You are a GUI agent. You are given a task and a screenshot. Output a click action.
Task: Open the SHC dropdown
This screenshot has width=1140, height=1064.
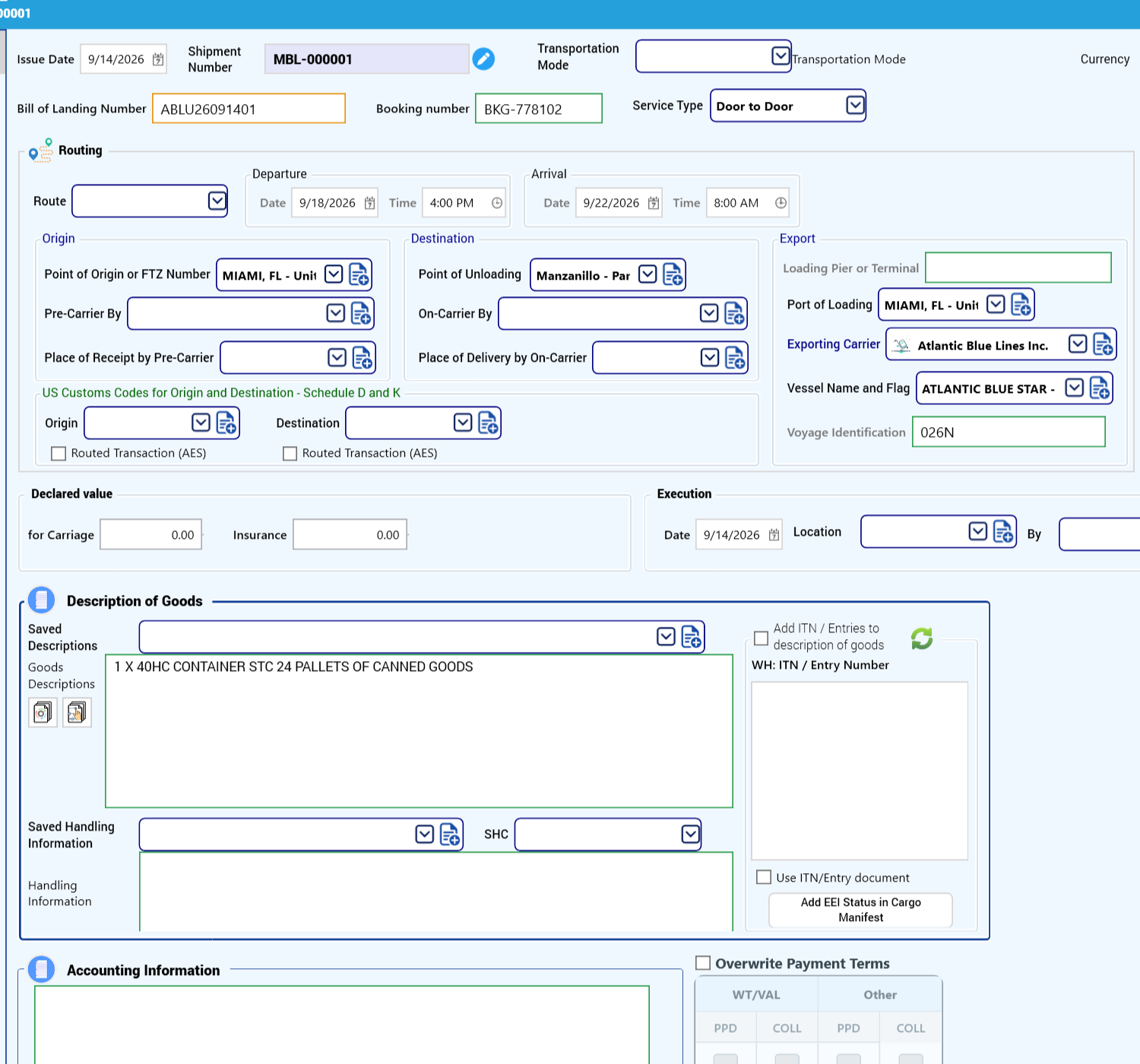coord(690,834)
